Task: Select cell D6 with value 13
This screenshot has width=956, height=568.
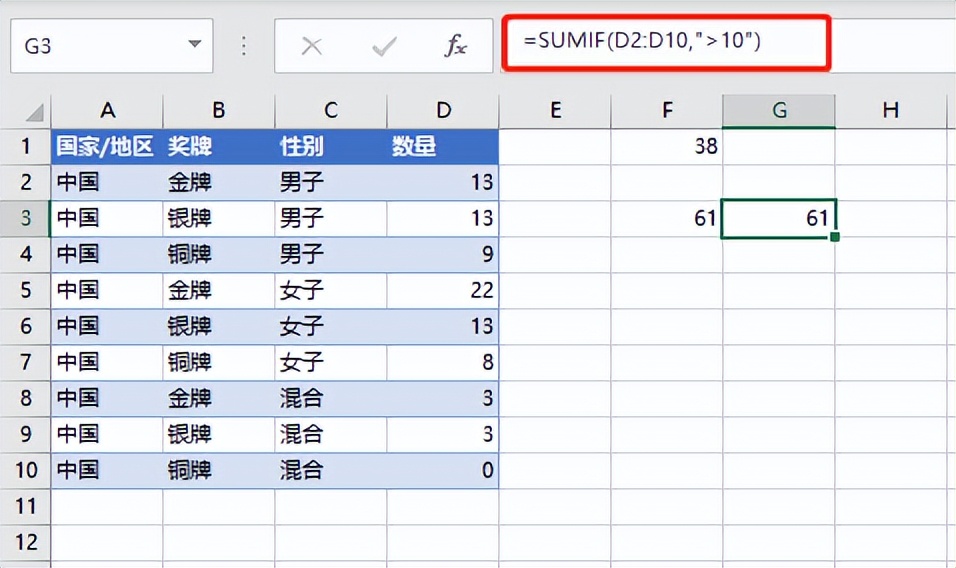Action: (x=443, y=326)
